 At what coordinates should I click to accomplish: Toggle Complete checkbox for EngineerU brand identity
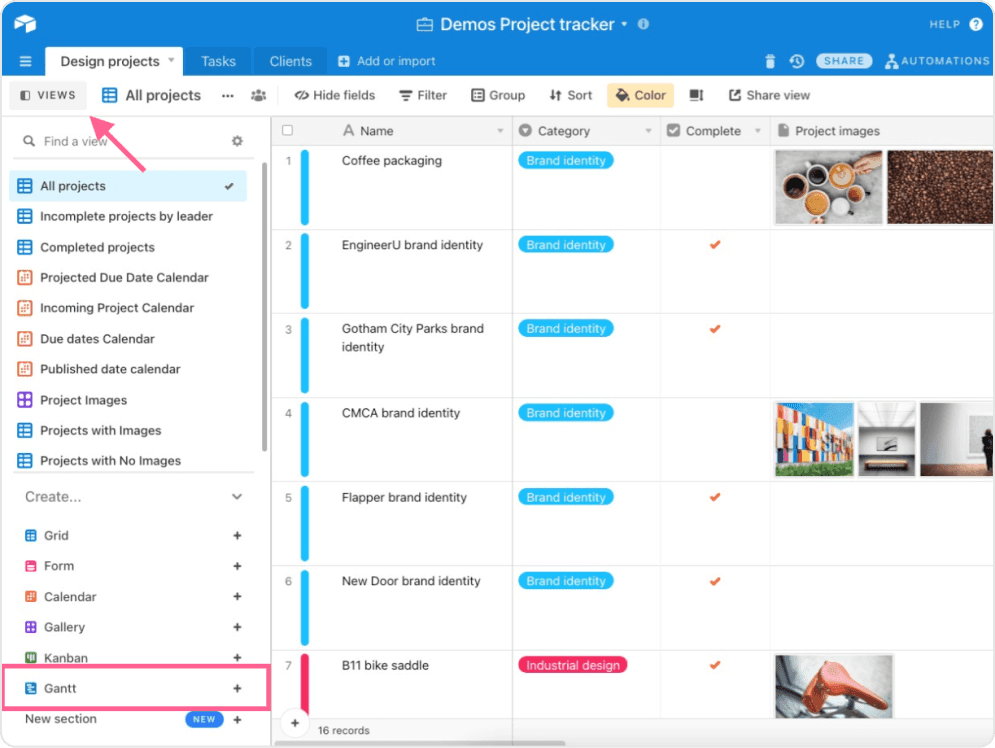click(715, 245)
